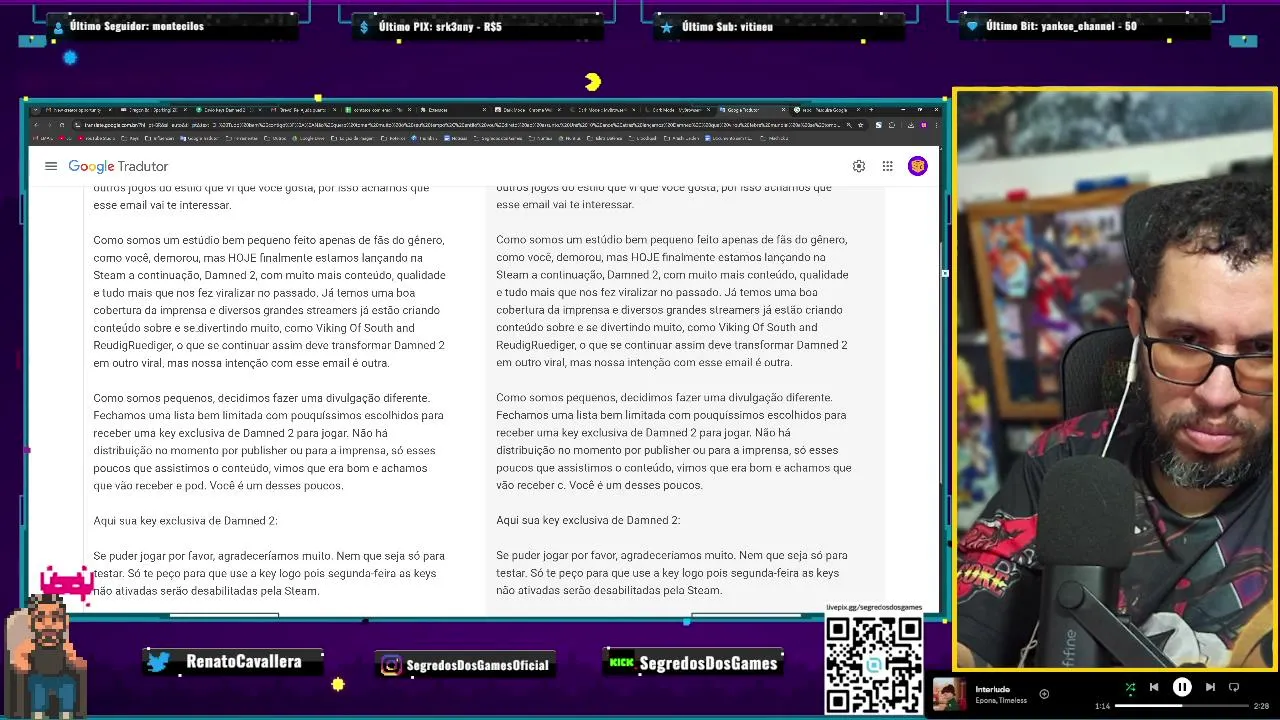Click the SegredosDosGamesOficial Instagram label
The width and height of the screenshot is (1280, 720).
click(465, 664)
